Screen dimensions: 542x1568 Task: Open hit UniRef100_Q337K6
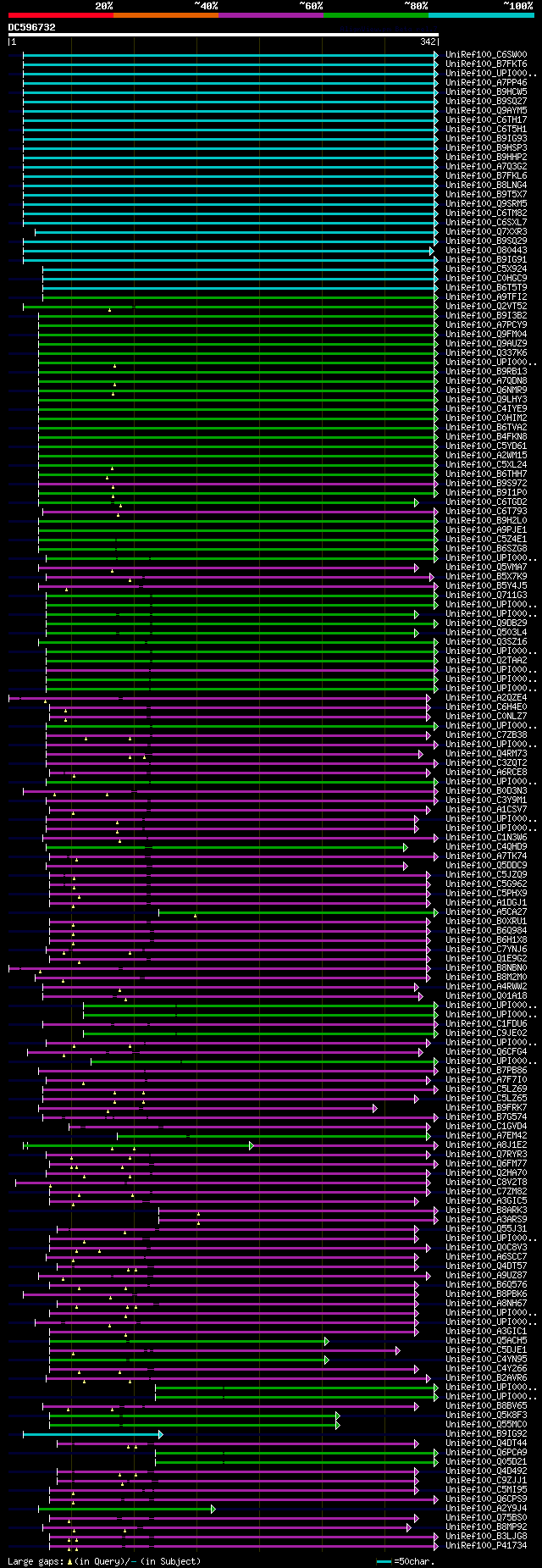click(486, 352)
